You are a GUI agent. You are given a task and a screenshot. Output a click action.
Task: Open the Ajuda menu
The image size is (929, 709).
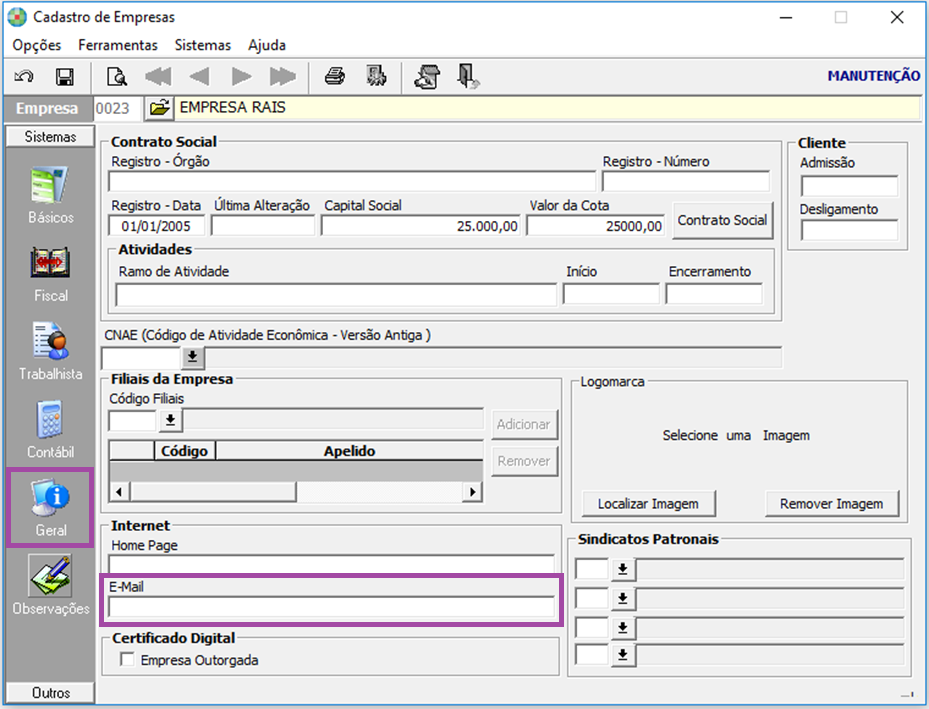pyautogui.click(x=267, y=45)
